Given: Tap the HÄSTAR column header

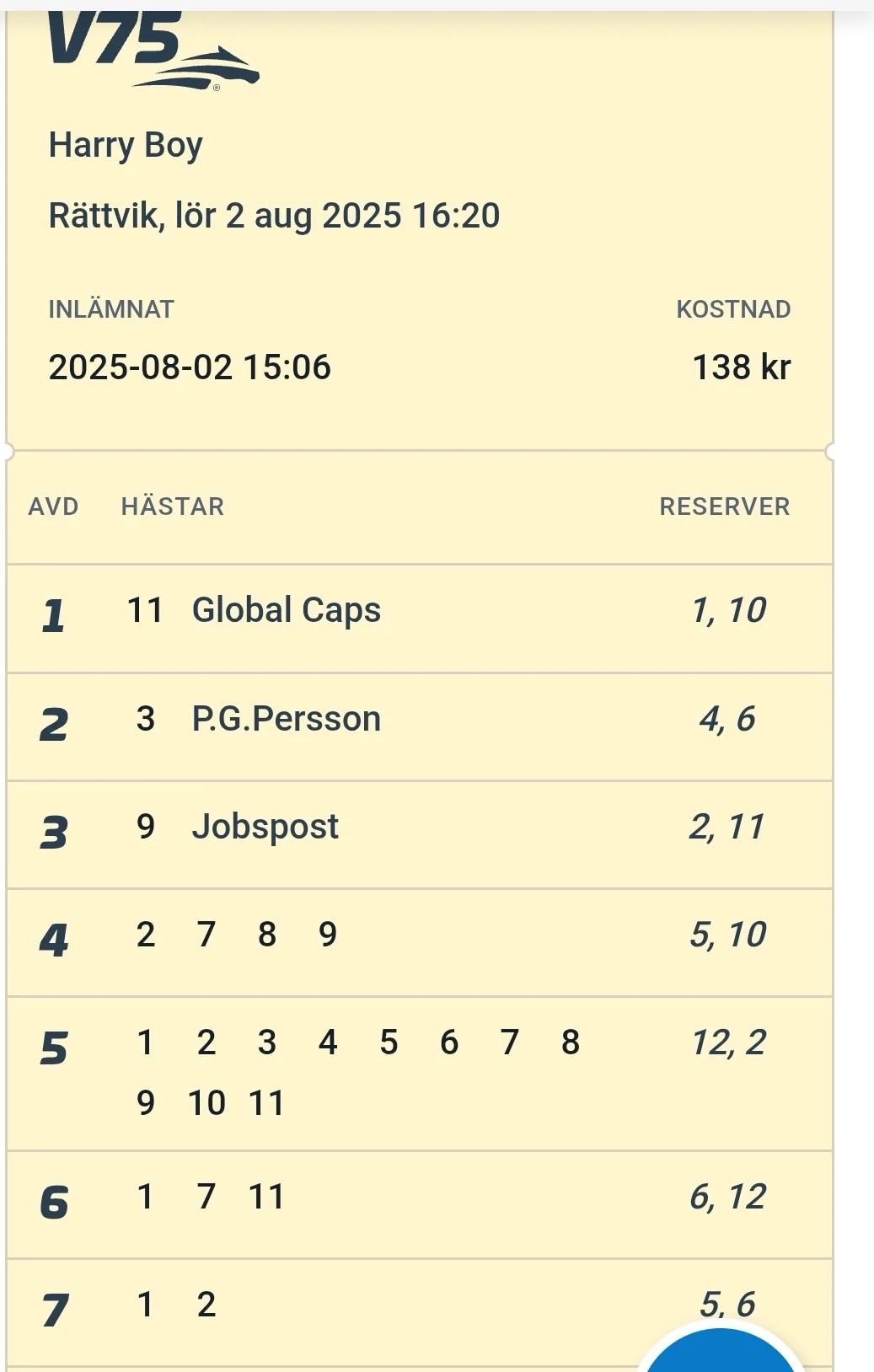Looking at the screenshot, I should click(173, 506).
